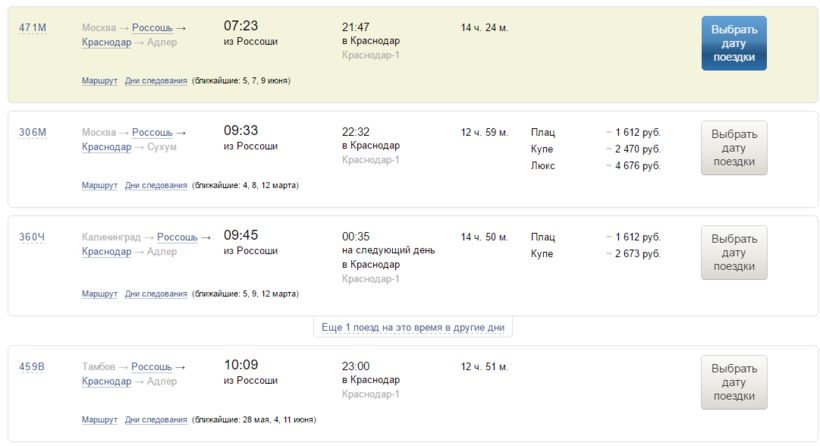The height and width of the screenshot is (446, 820).
Task: Select 'Люкс' price 4 676 руб.
Action: point(638,166)
